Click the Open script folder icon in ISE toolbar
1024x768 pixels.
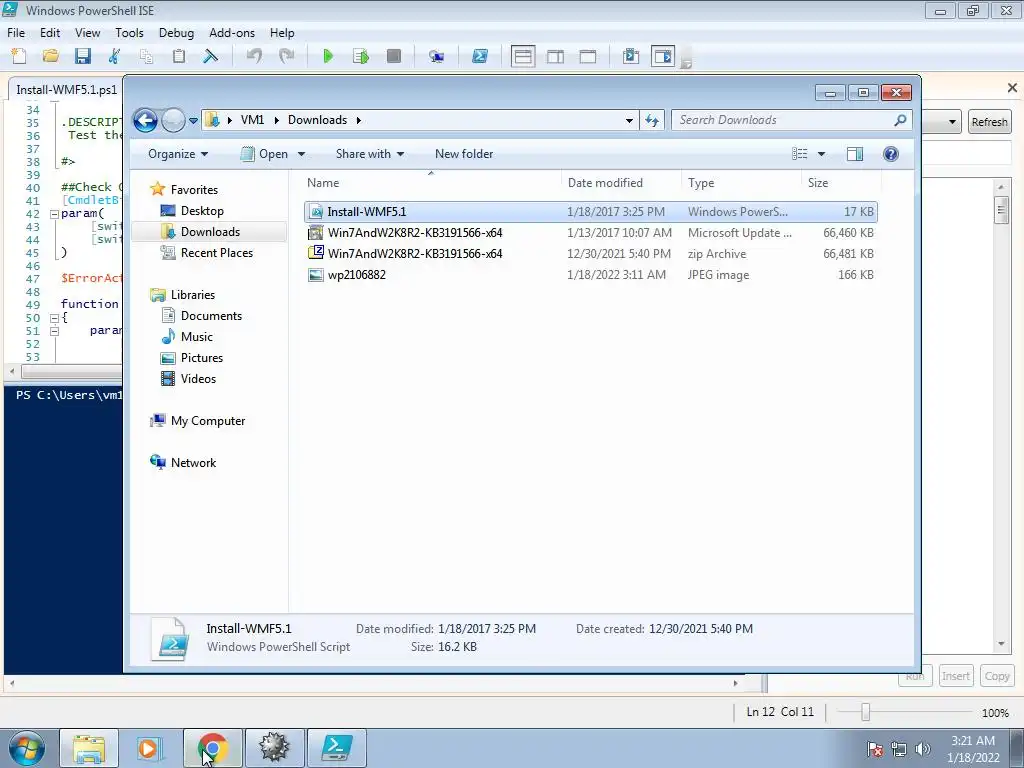click(x=50, y=56)
